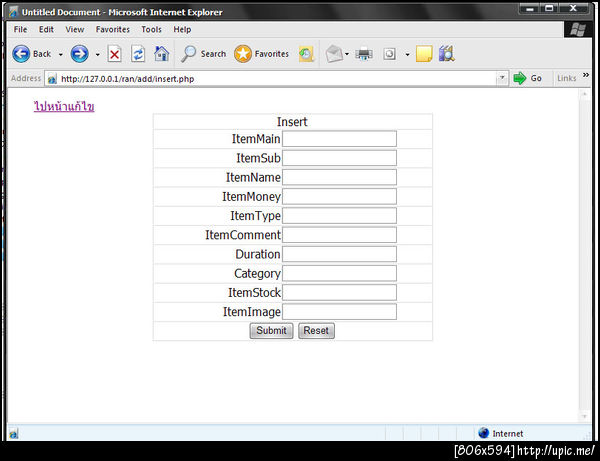Refresh the page with the refresh icon
The height and width of the screenshot is (461, 600).
click(138, 54)
